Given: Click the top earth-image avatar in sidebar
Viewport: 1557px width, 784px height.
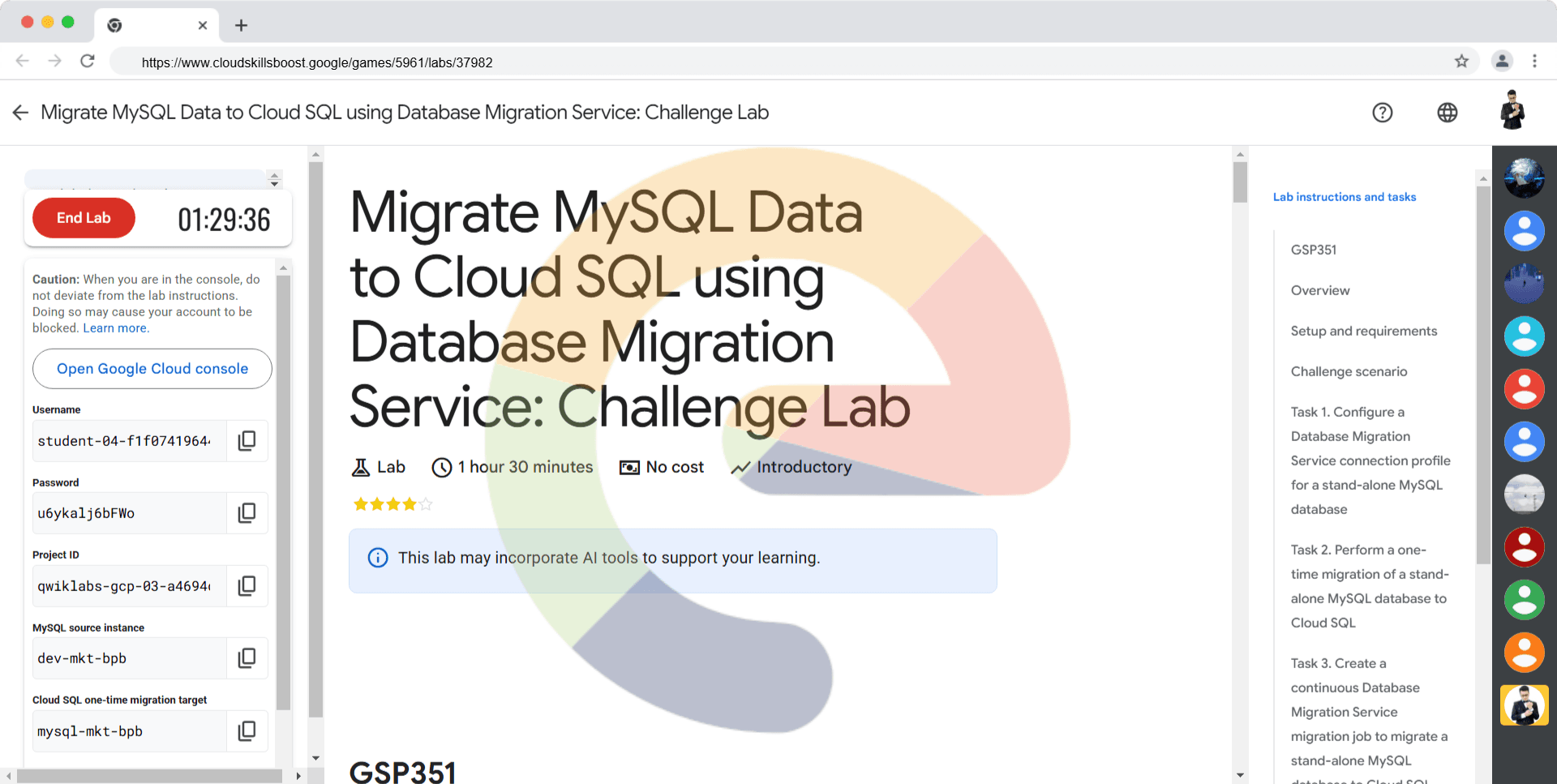Looking at the screenshot, I should click(1525, 178).
